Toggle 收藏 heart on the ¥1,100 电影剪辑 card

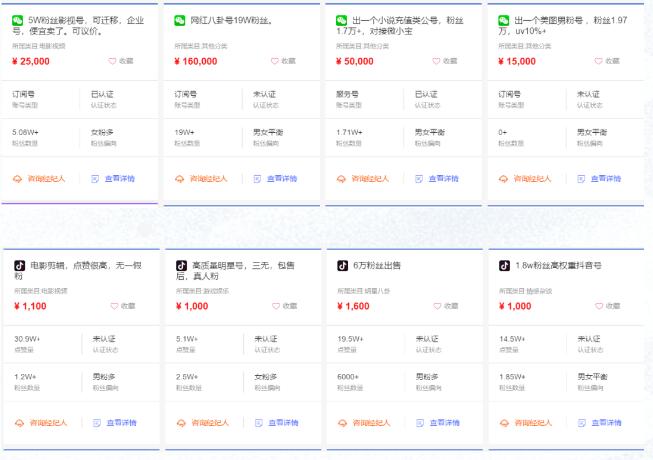coord(116,306)
